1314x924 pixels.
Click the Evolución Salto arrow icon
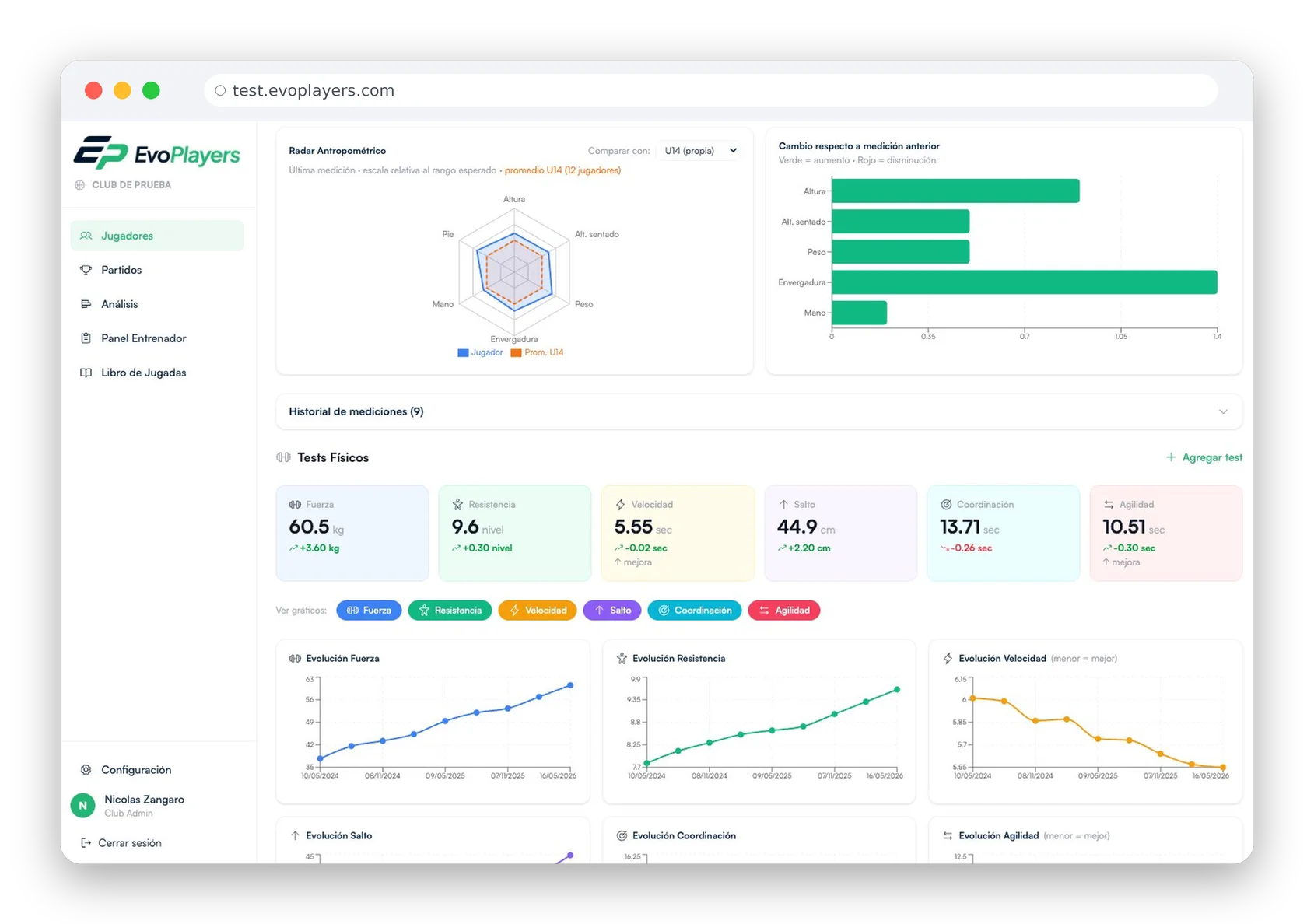[x=295, y=836]
